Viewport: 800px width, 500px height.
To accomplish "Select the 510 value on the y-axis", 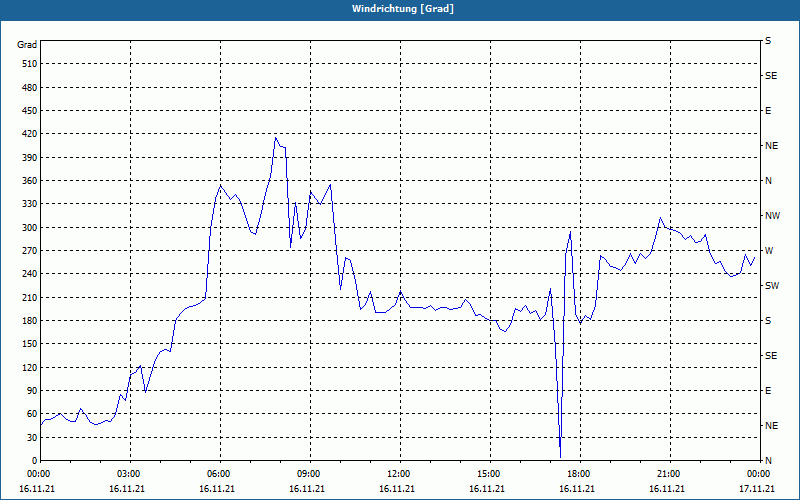I will (x=29, y=64).
